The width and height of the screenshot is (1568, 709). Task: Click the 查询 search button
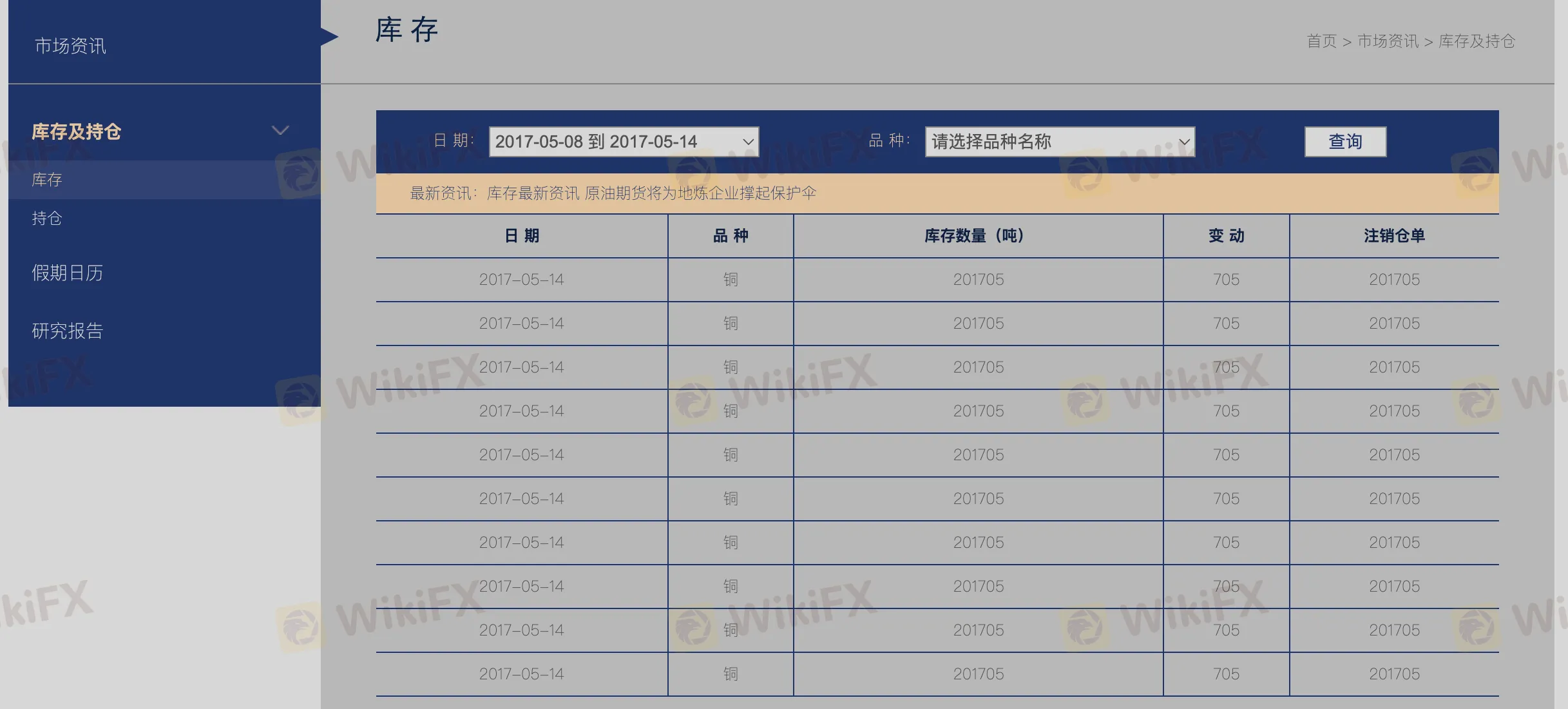(x=1345, y=142)
